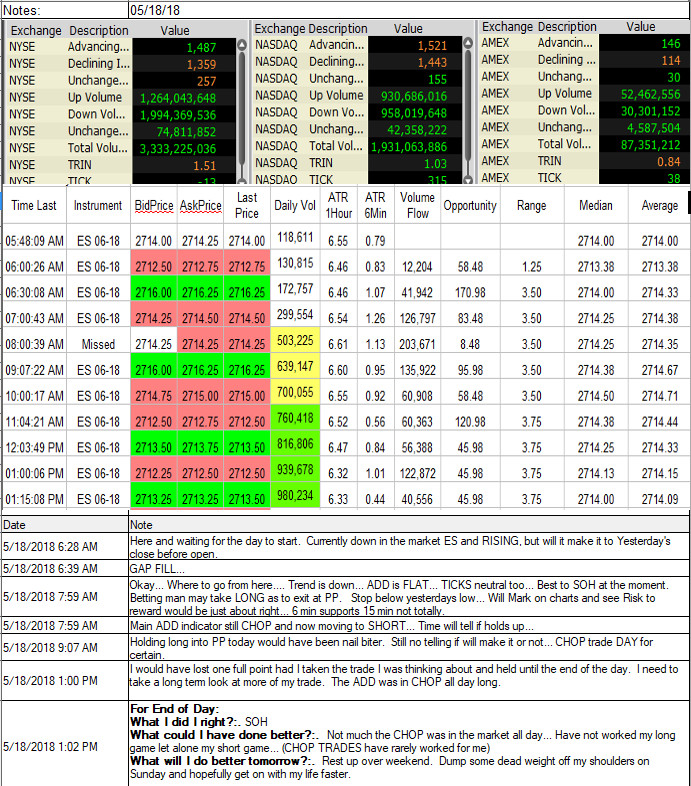Click the Last Price column header
Screen dimensions: 691x786
click(247, 206)
